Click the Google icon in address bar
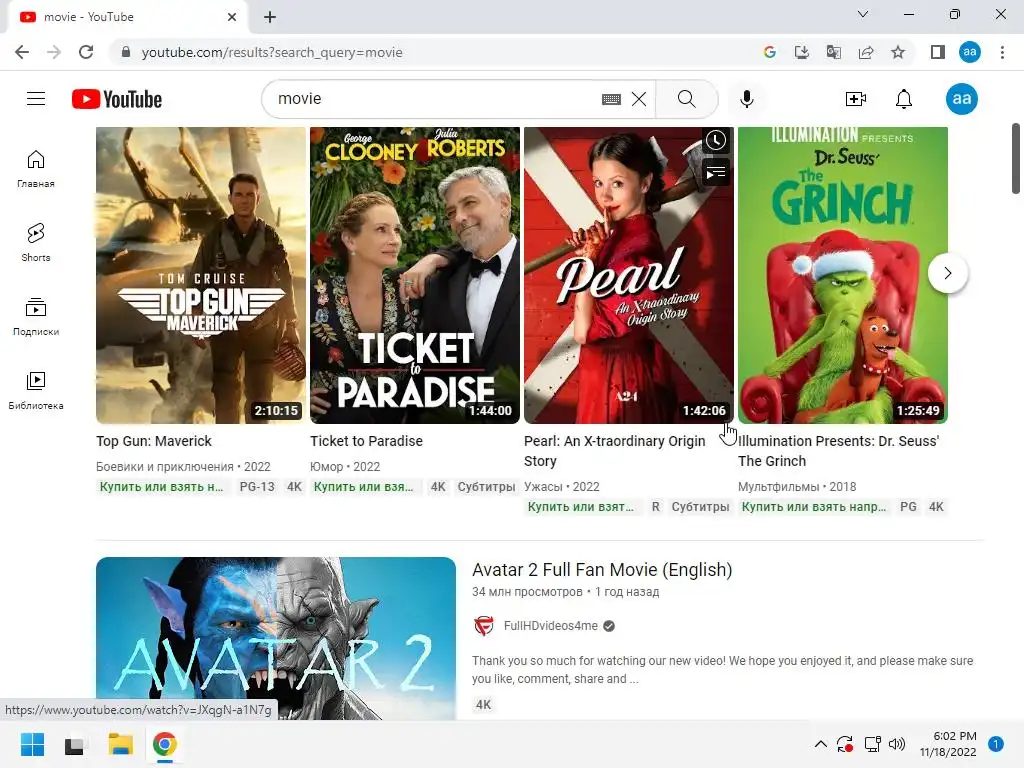 click(770, 52)
